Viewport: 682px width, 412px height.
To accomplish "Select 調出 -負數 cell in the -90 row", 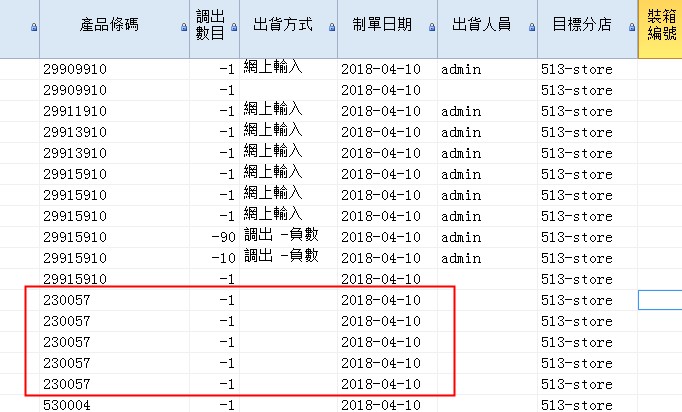I will click(285, 236).
